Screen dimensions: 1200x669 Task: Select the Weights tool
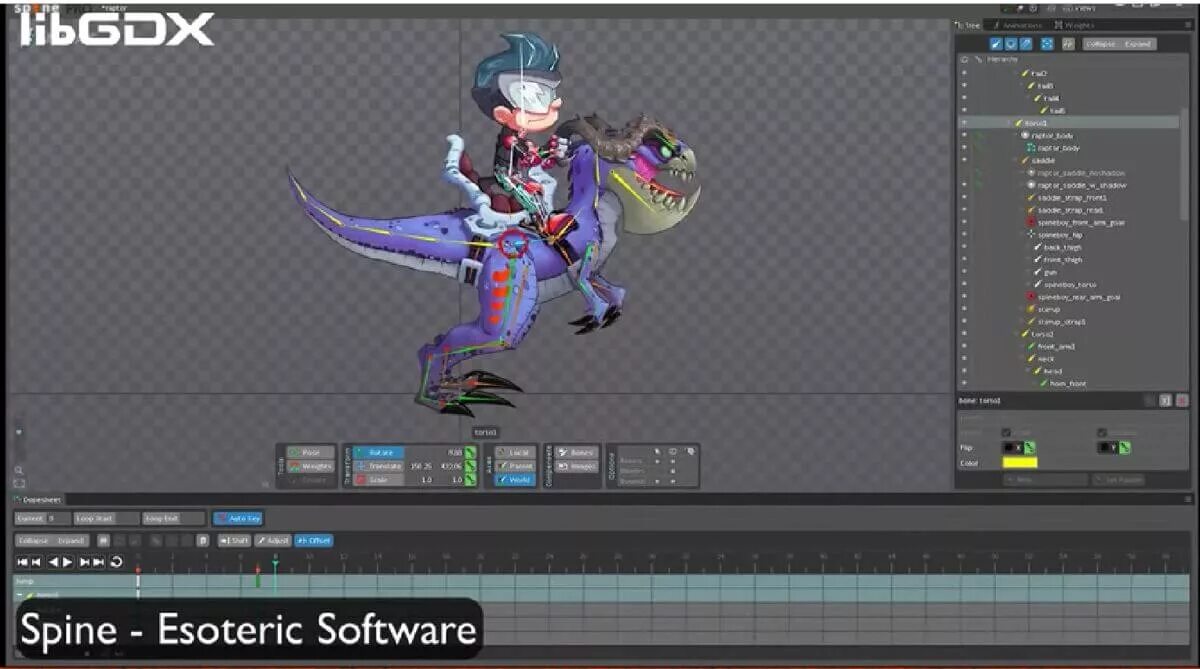[x=311, y=466]
